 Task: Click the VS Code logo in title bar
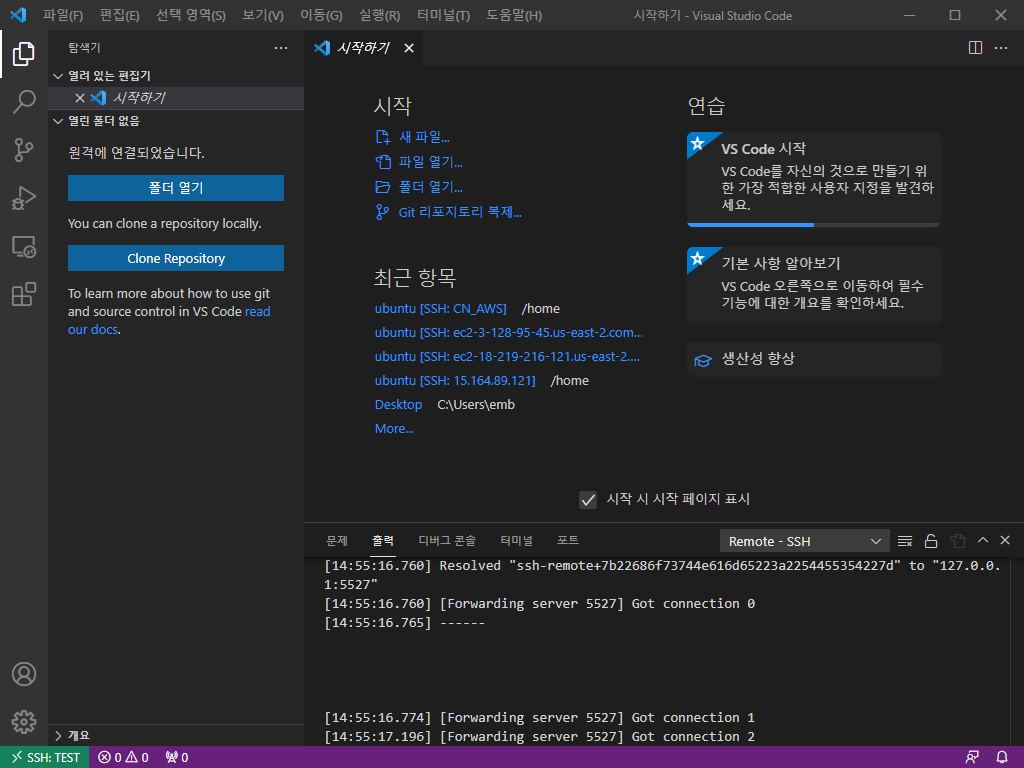(x=18, y=15)
